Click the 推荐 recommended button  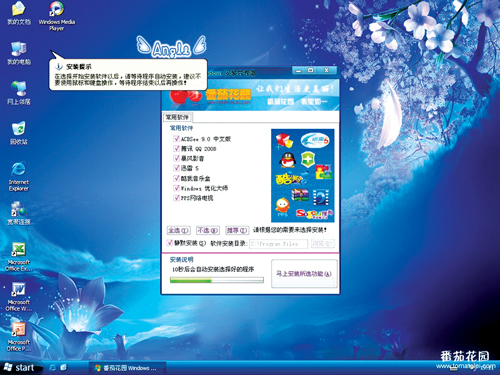coord(237,230)
